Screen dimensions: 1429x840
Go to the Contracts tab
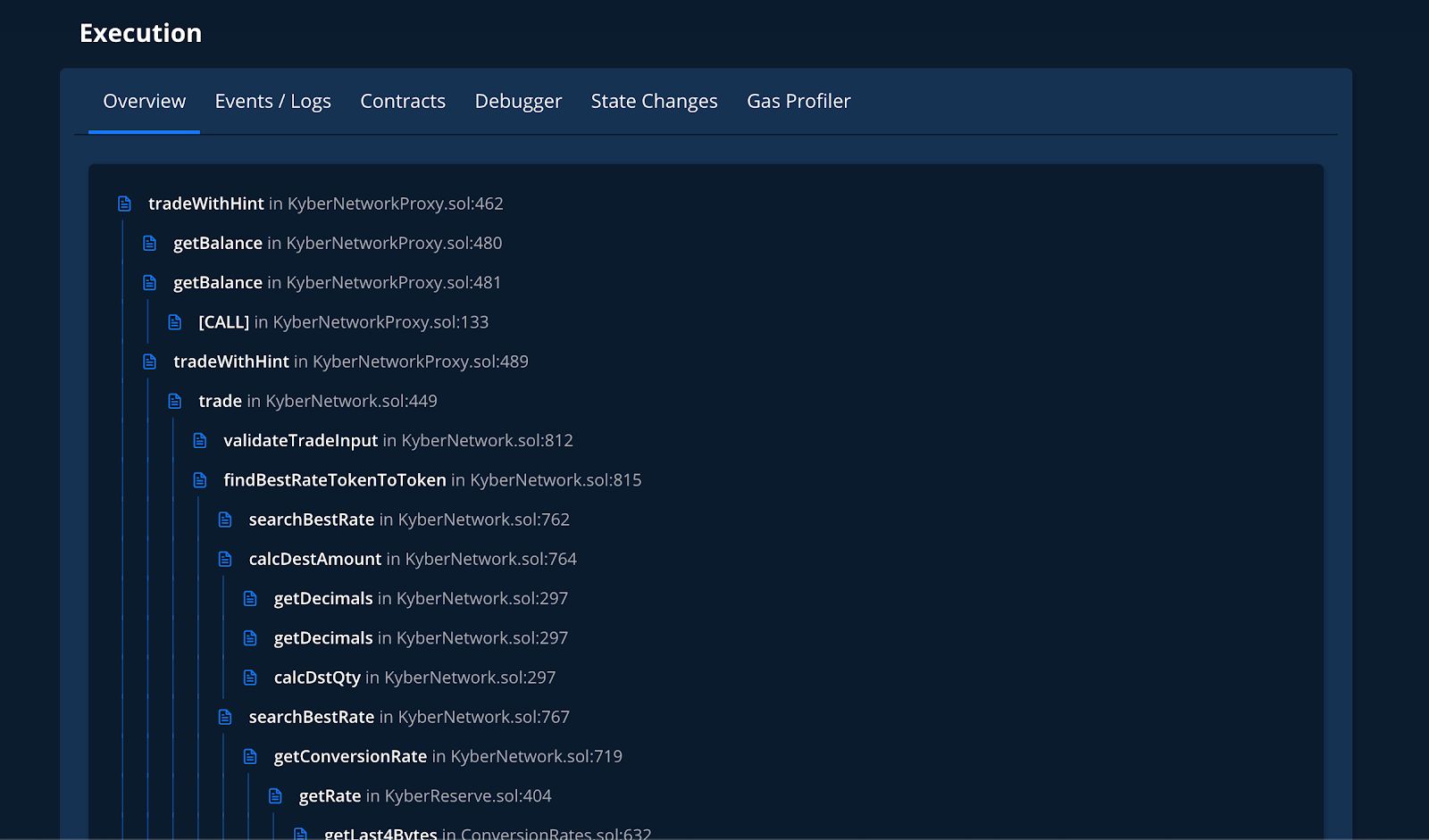(403, 102)
